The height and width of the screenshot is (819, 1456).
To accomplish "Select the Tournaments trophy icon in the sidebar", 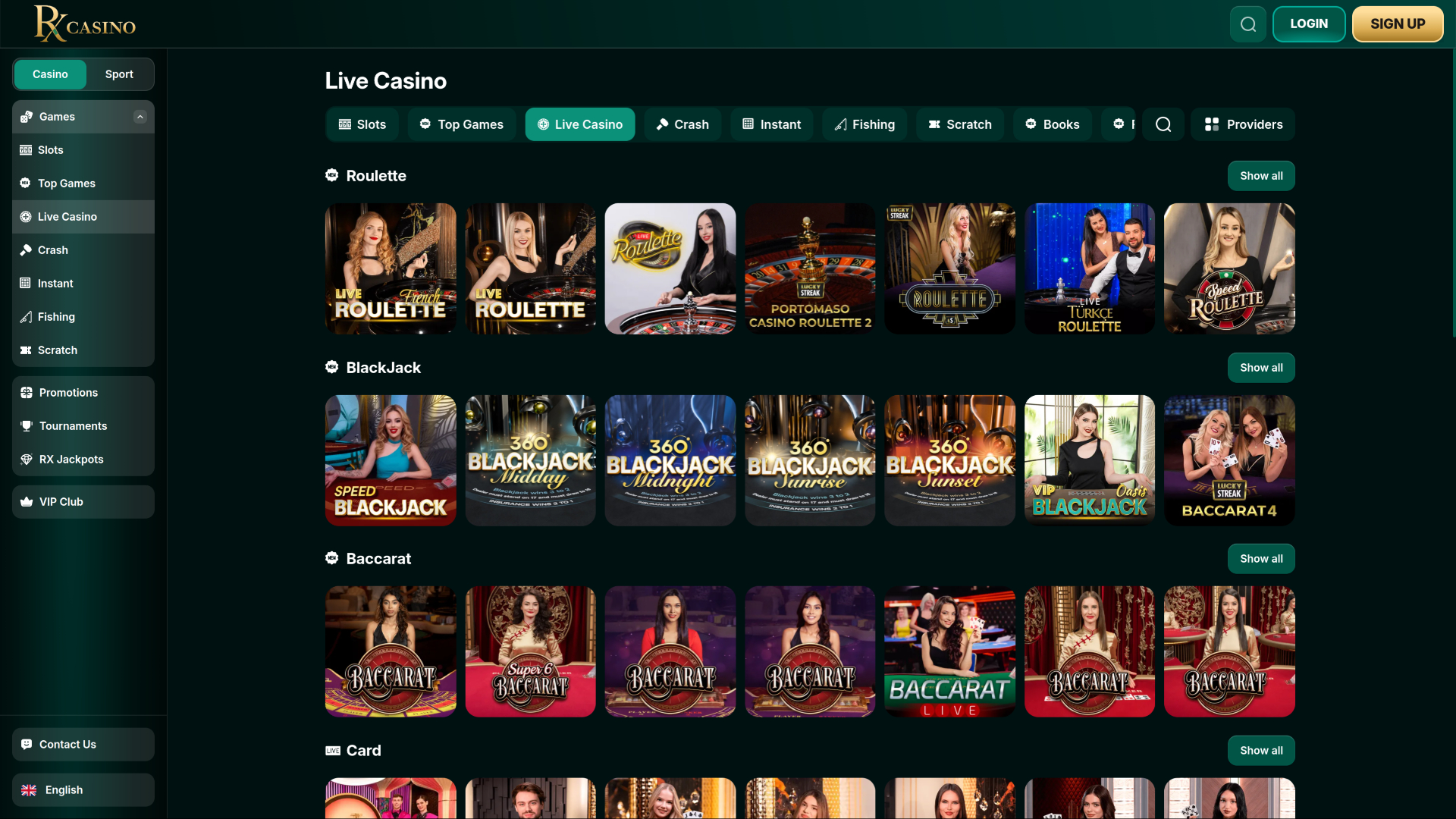I will click(27, 425).
